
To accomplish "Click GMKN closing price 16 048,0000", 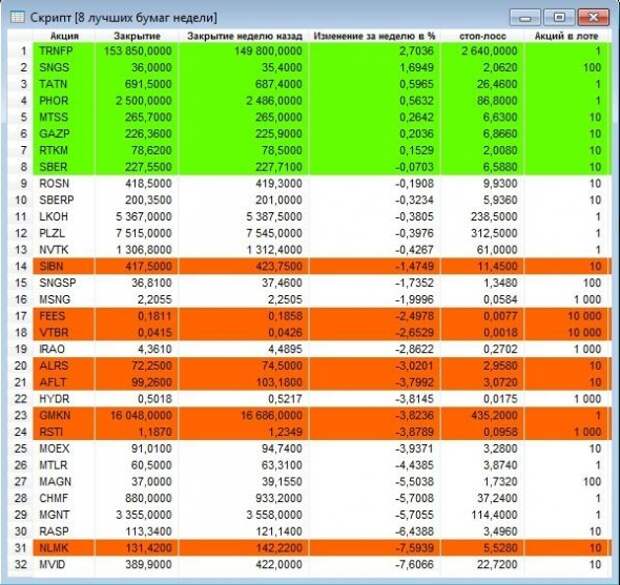I will tap(141, 416).
